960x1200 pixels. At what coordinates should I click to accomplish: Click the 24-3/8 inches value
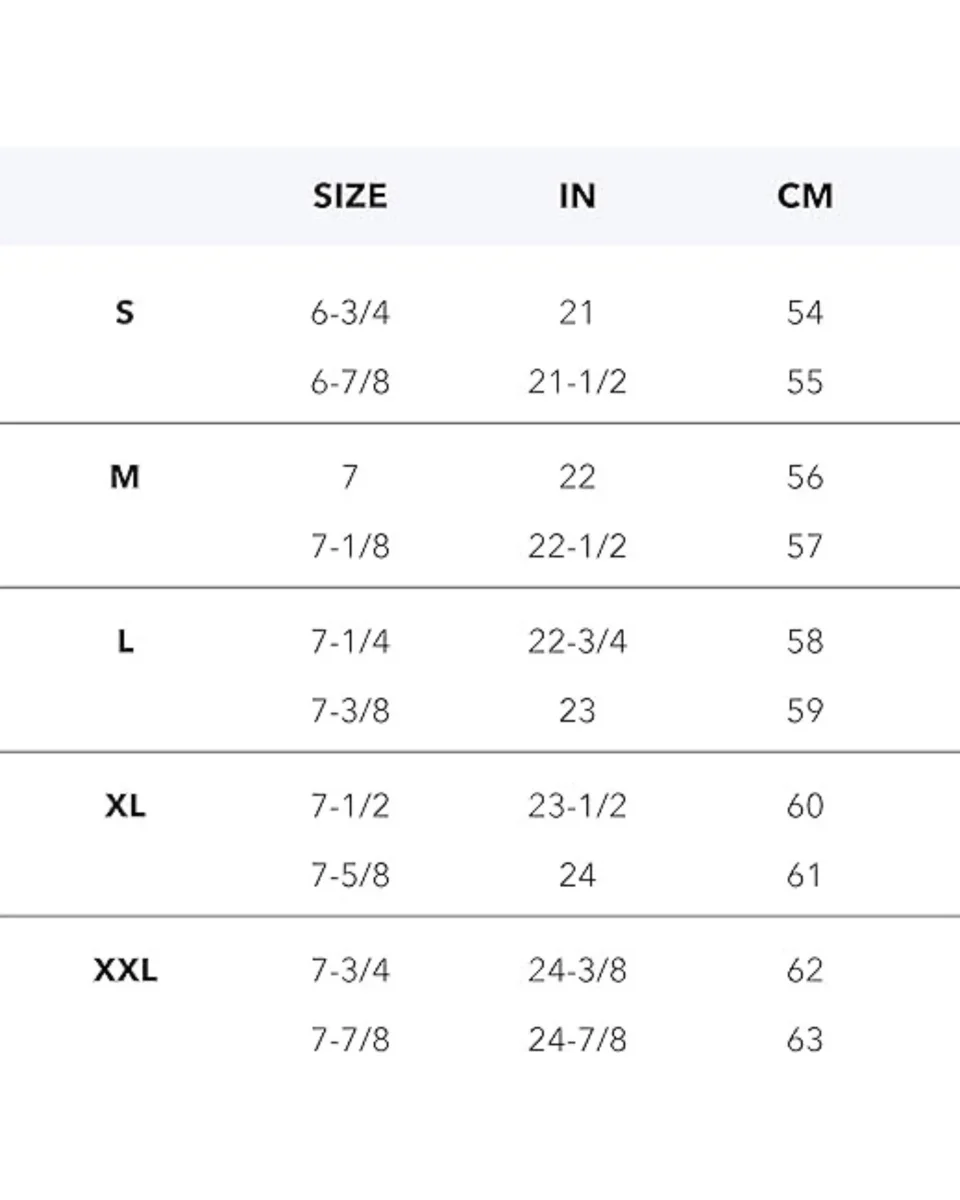tap(577, 970)
